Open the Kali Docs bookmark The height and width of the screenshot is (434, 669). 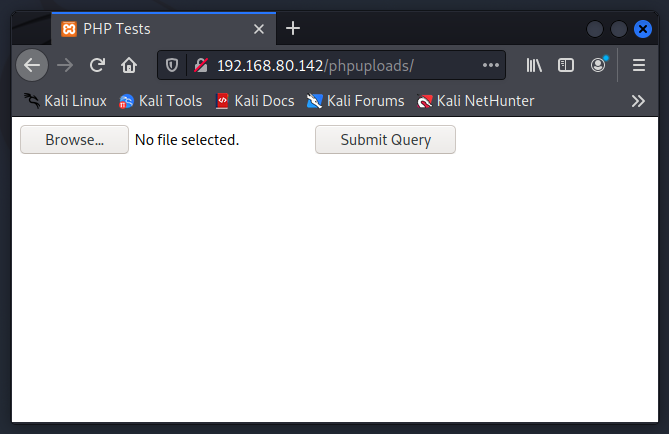pyautogui.click(x=255, y=100)
